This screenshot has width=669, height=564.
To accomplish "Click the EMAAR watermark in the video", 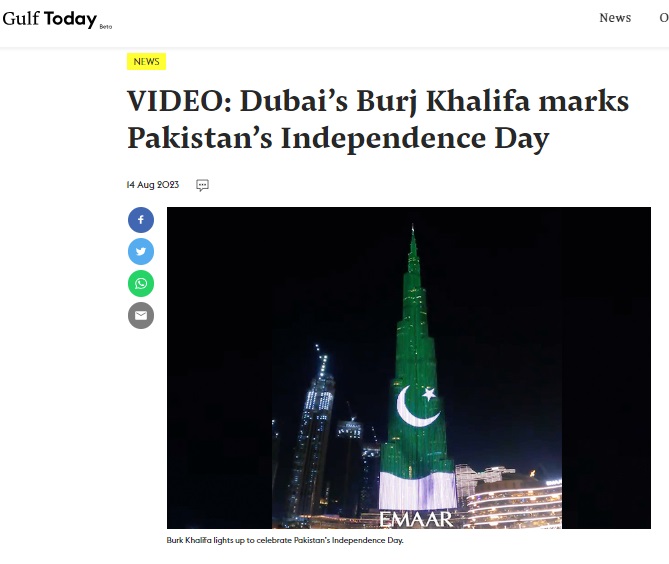I will 416,519.
